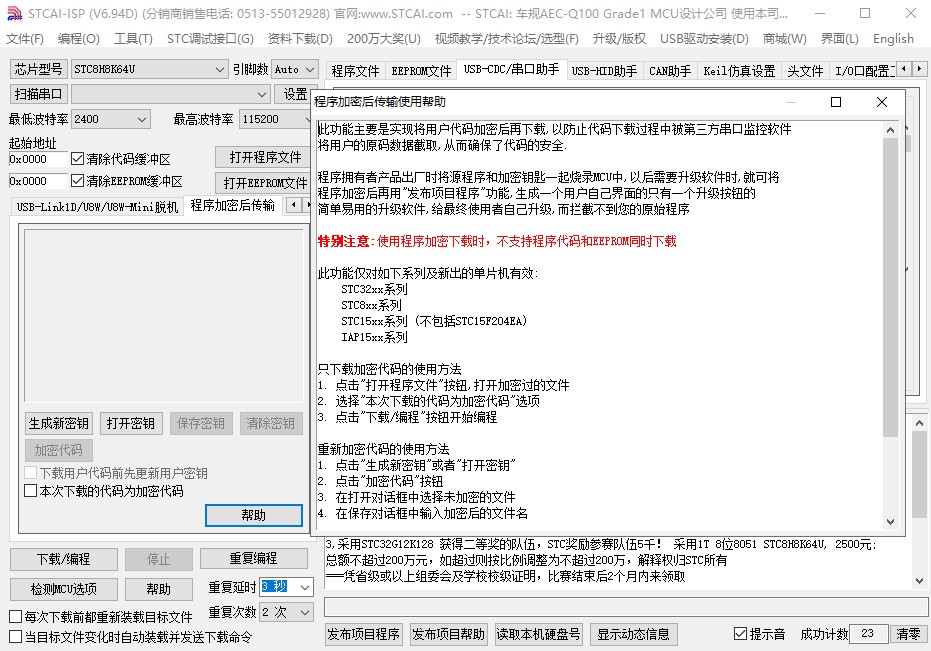931x651 pixels.
Task: Click the 读取本机硬盘号 button
Action: click(538, 634)
